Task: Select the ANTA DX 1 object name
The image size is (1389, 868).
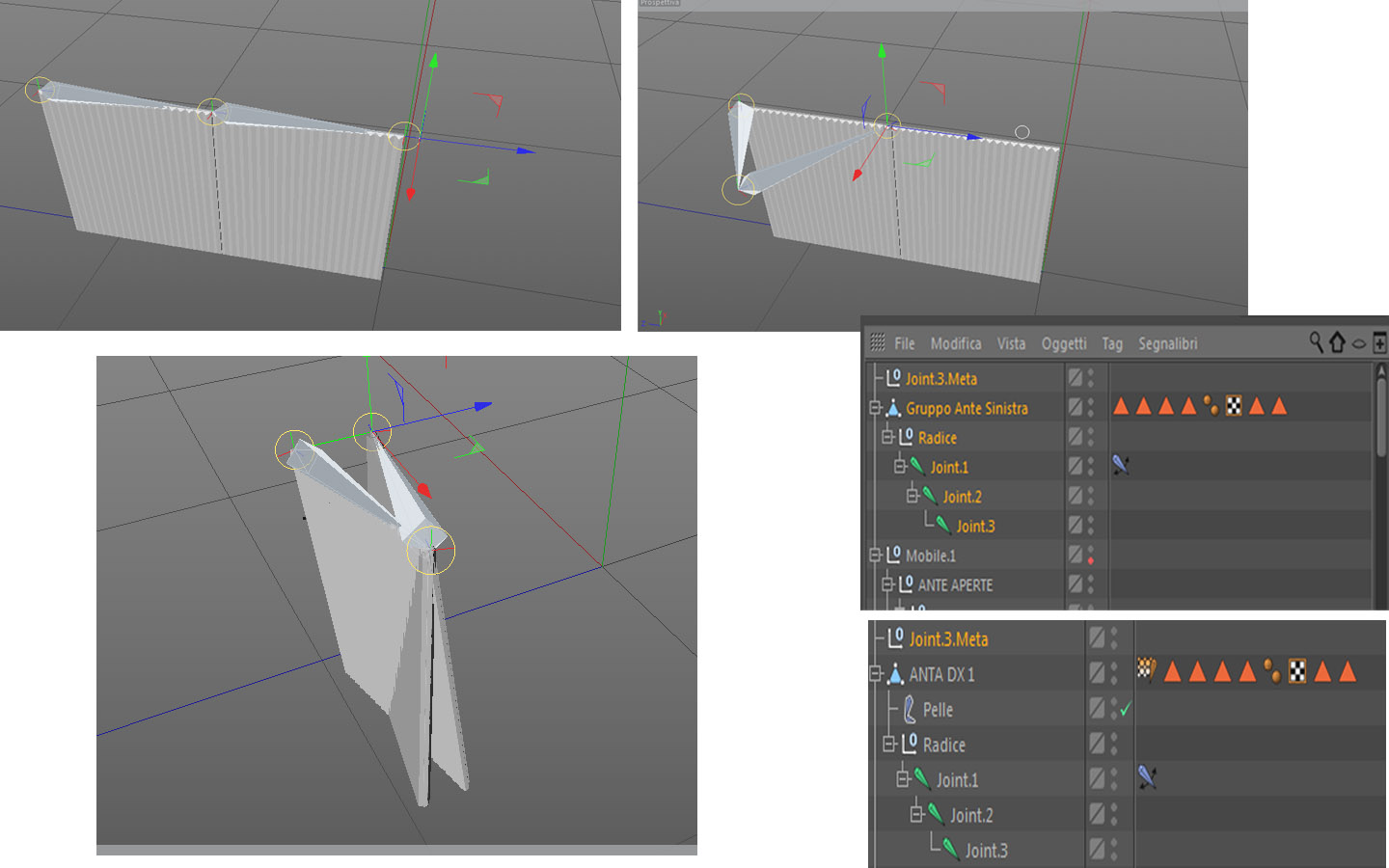Action: (941, 674)
